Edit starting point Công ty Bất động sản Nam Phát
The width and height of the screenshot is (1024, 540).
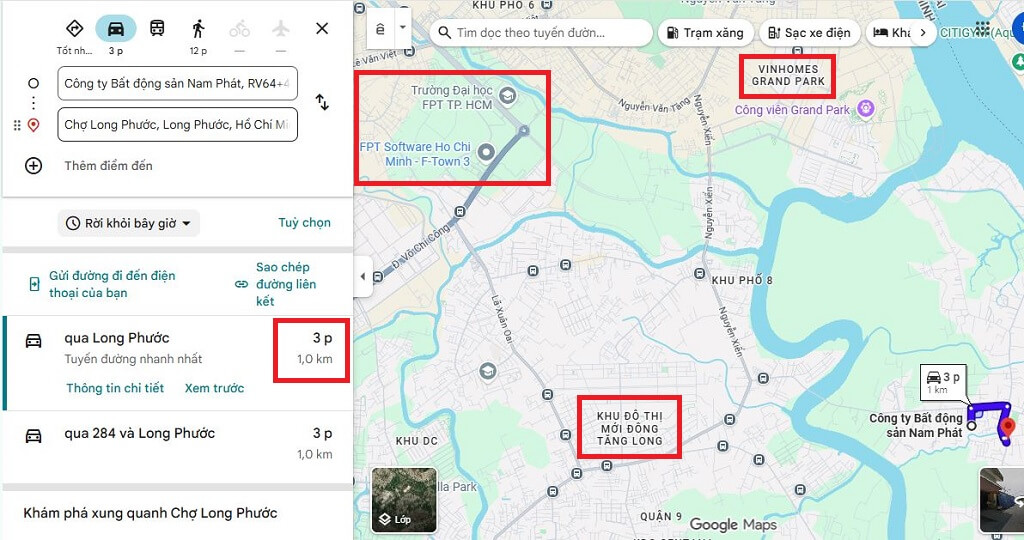click(x=178, y=83)
